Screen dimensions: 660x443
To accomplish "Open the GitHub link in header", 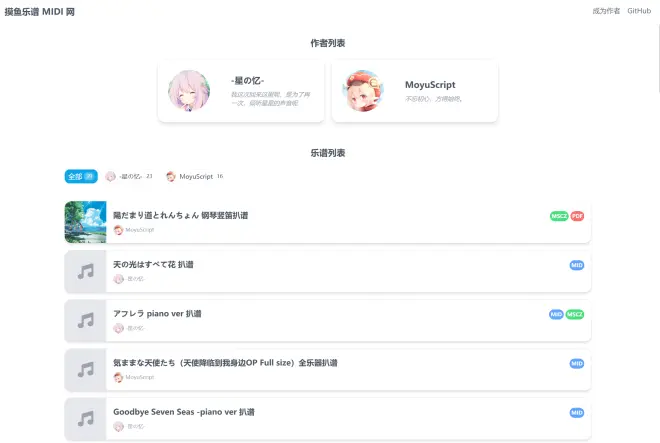I will [639, 11].
